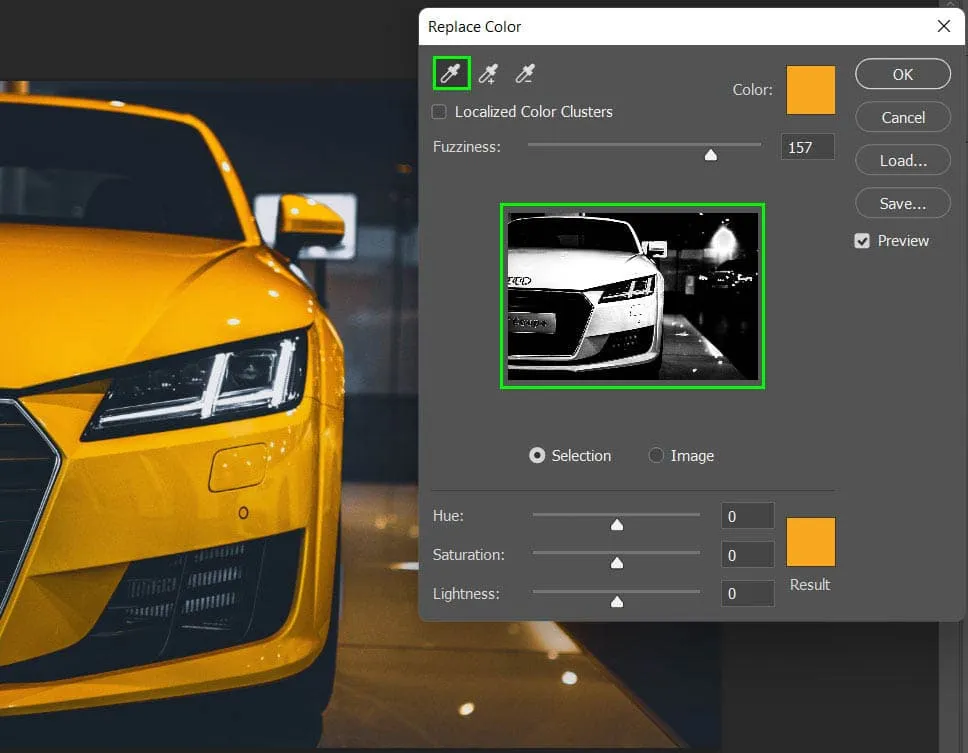Choose the Image radio option
The image size is (968, 753).
pos(656,456)
